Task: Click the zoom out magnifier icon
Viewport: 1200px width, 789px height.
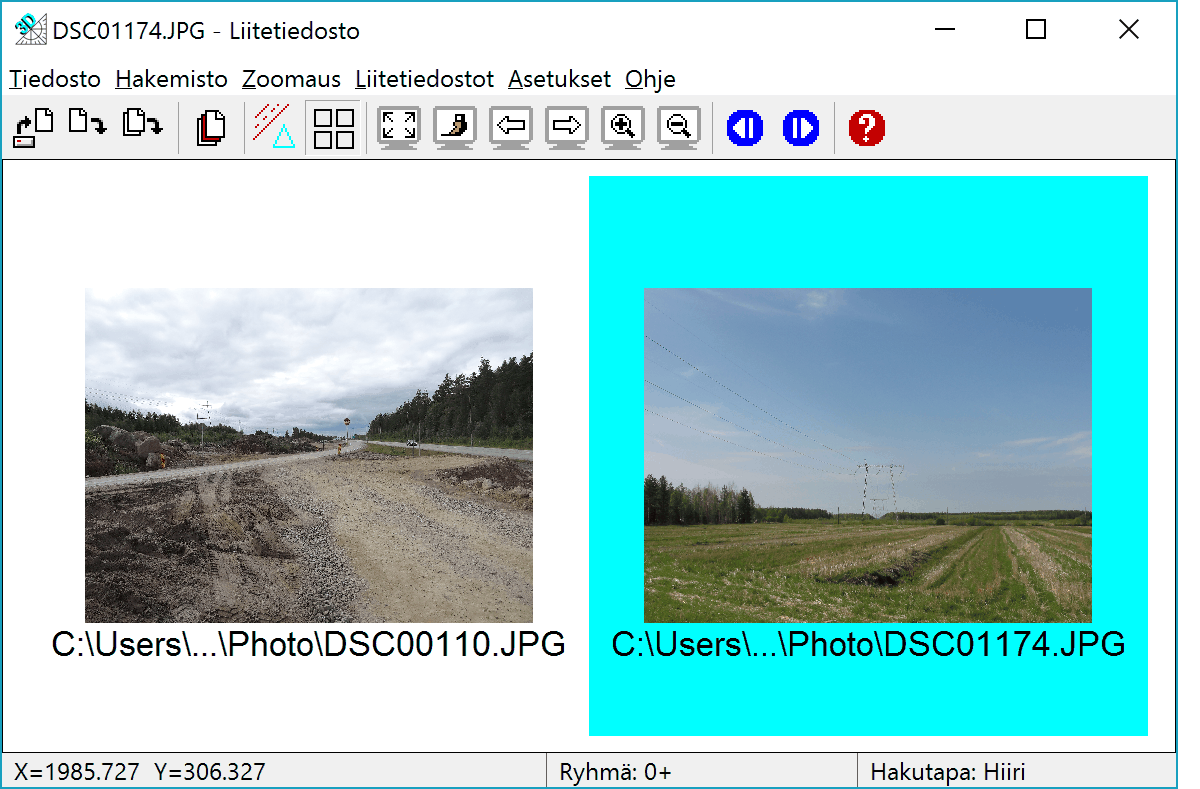Action: 679,128
